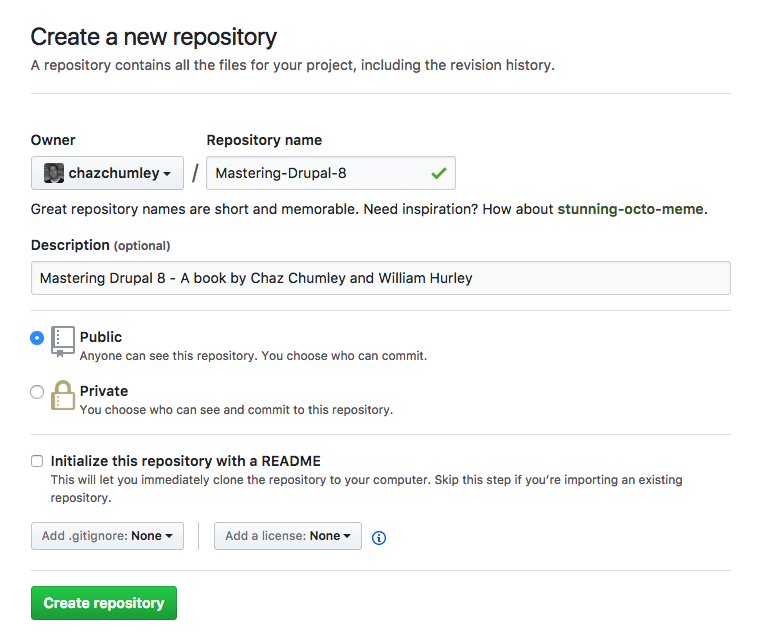Image resolution: width=779 pixels, height=636 pixels.
Task: Enable Initialize this repository with a README
Action: 37,461
